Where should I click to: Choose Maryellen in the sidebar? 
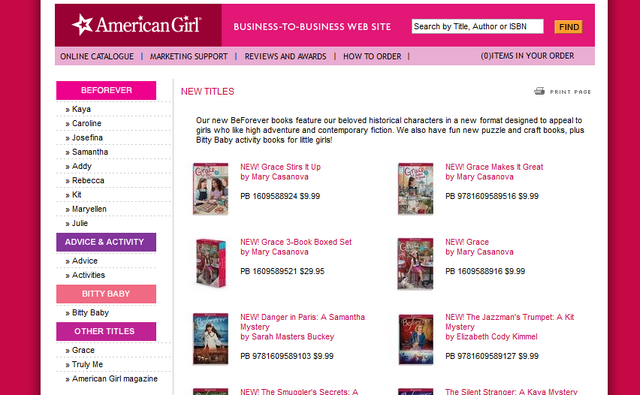pos(89,209)
